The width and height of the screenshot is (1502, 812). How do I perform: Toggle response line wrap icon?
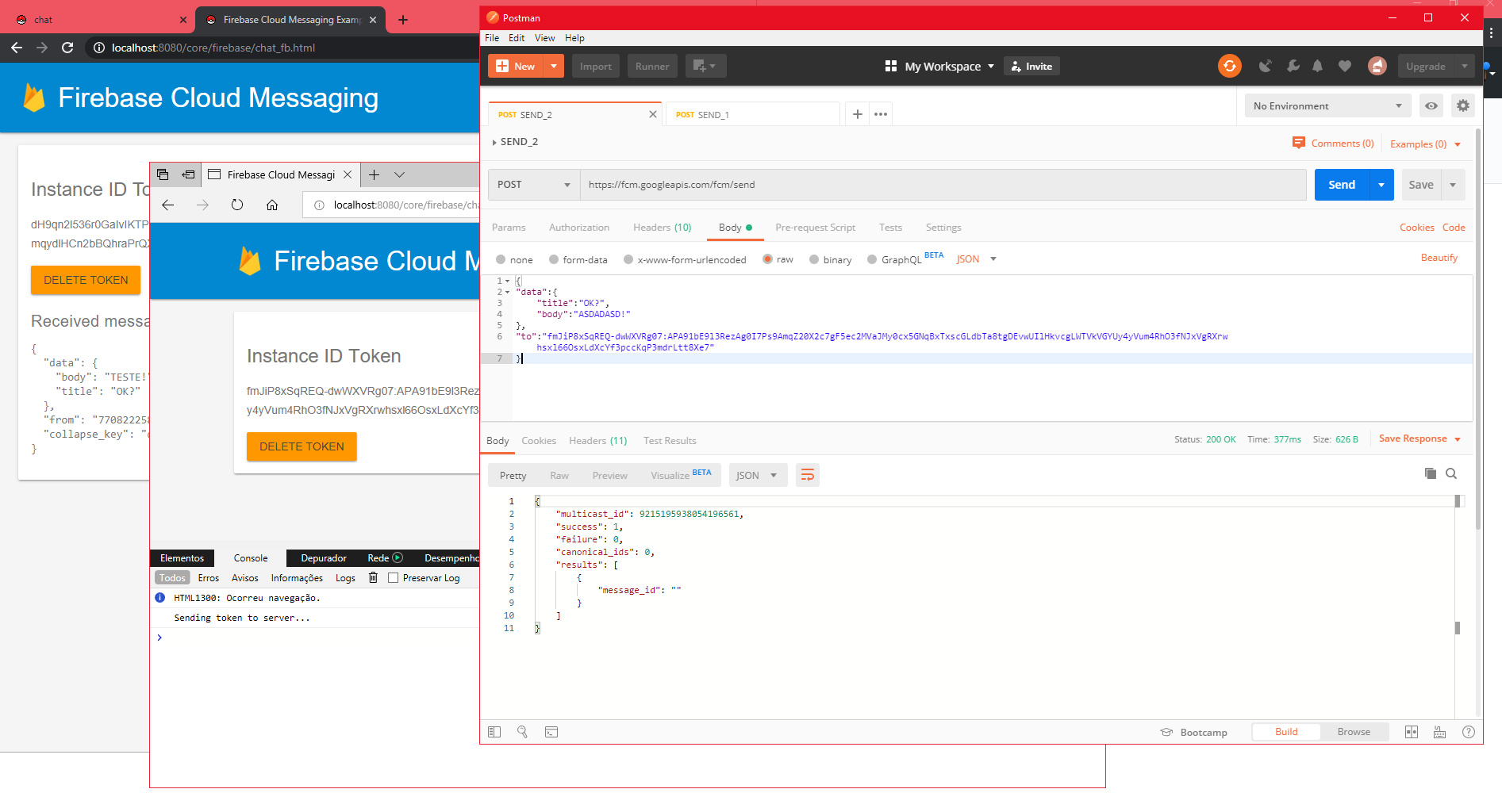click(808, 475)
